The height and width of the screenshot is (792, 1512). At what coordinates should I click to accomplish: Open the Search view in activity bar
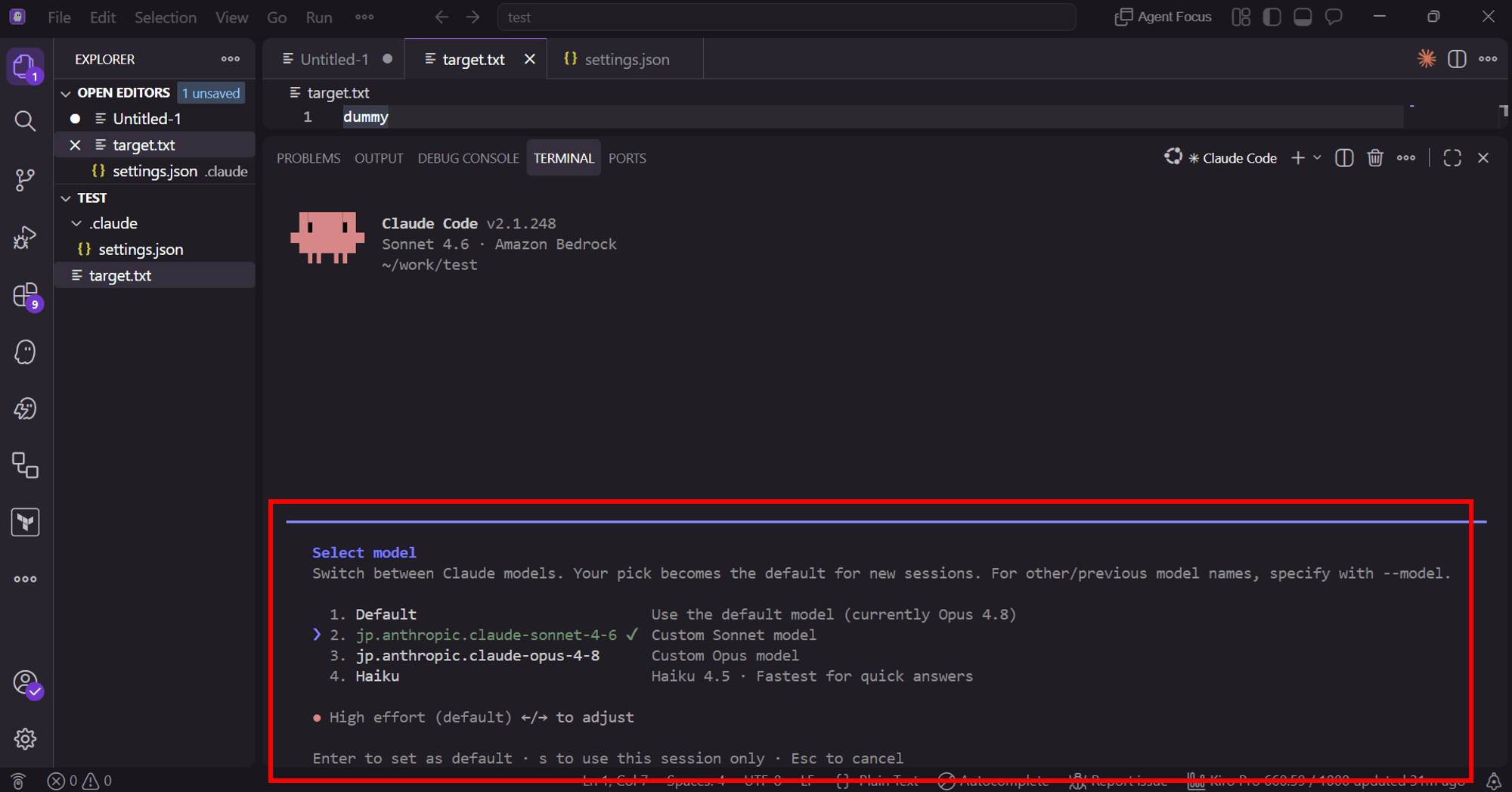(25, 121)
